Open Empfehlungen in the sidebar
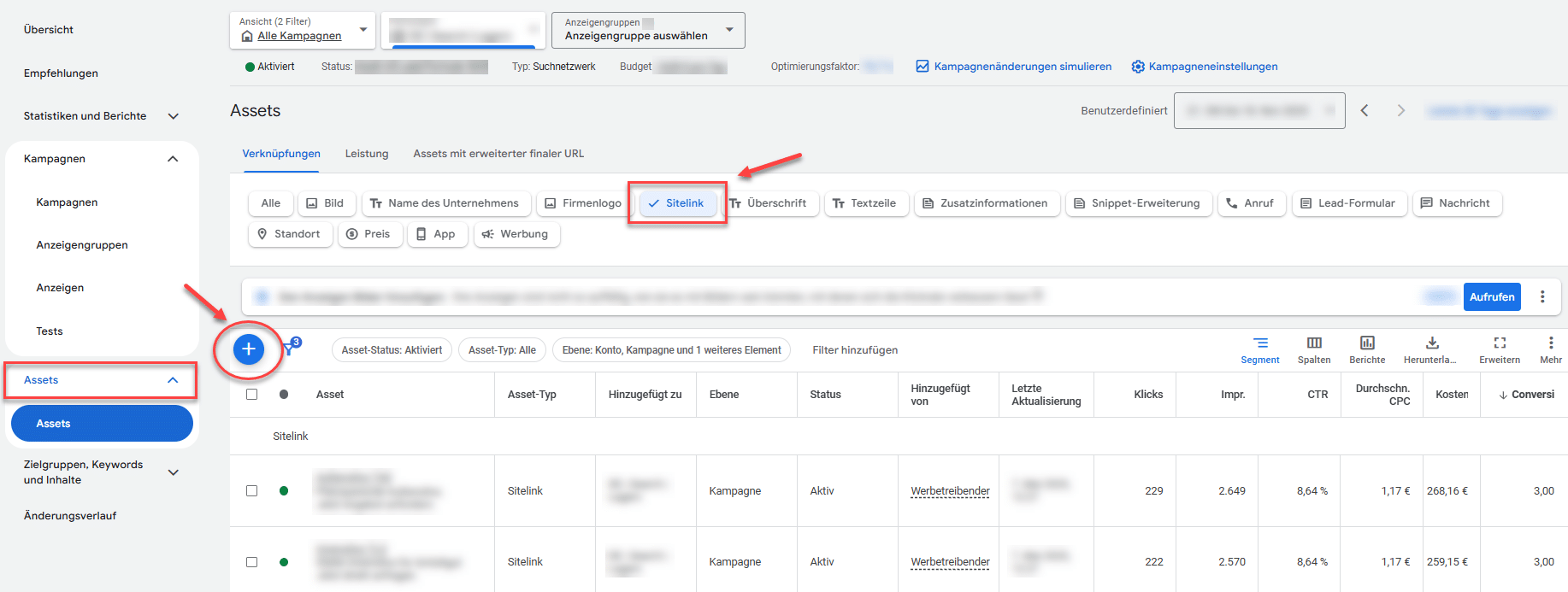Image resolution: width=1568 pixels, height=592 pixels. tap(61, 73)
